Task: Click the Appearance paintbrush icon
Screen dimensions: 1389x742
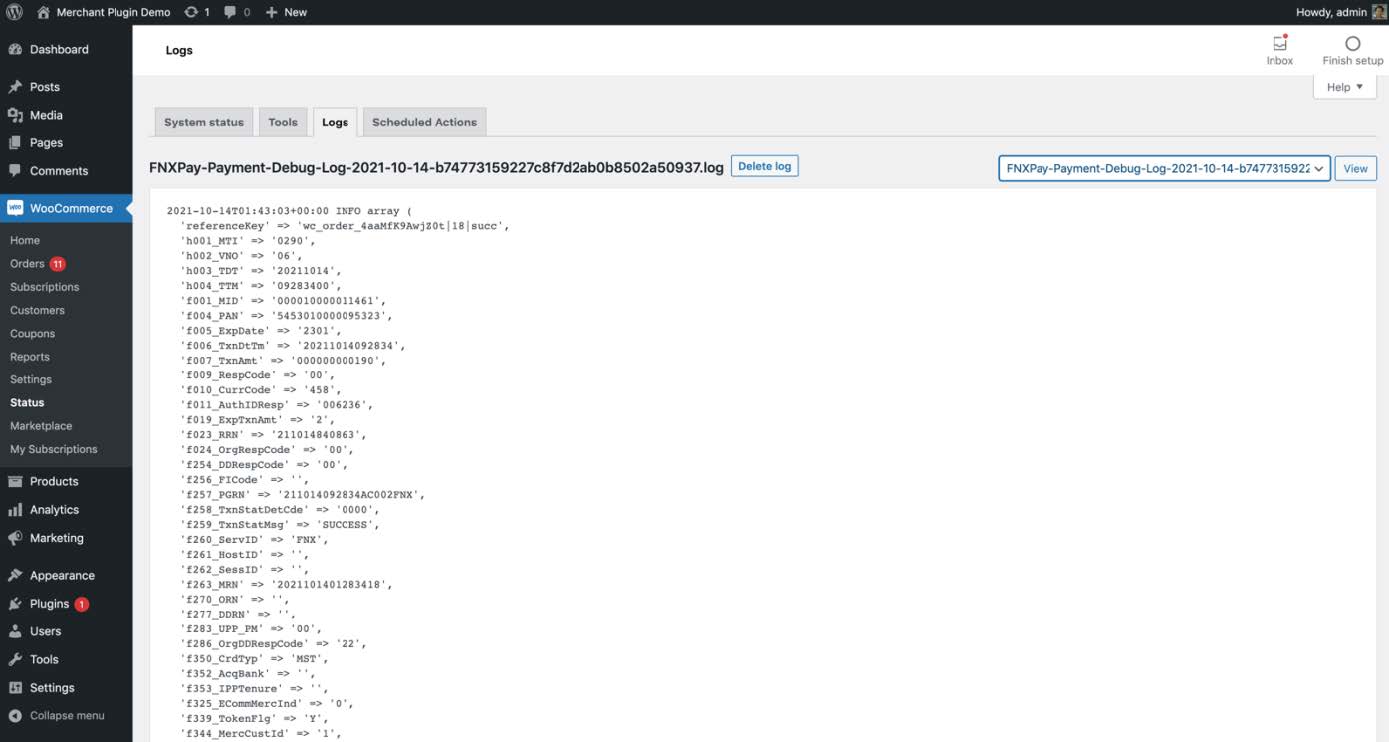Action: (x=15, y=576)
